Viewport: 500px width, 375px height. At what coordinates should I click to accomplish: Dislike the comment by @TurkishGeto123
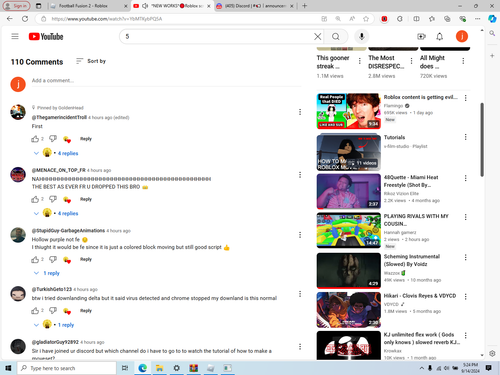pos(53,310)
